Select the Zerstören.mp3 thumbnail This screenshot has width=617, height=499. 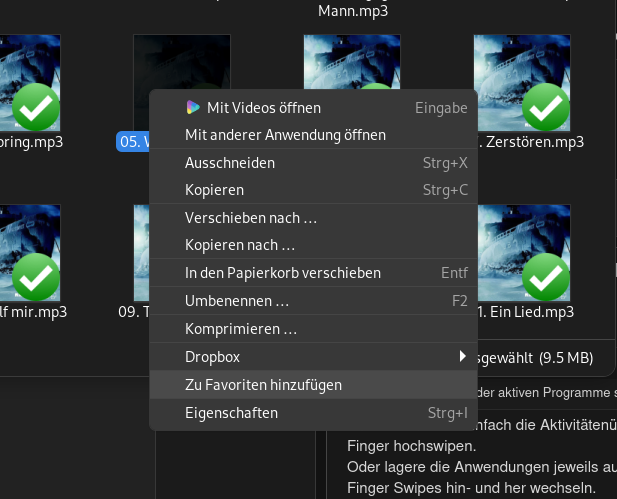522,83
